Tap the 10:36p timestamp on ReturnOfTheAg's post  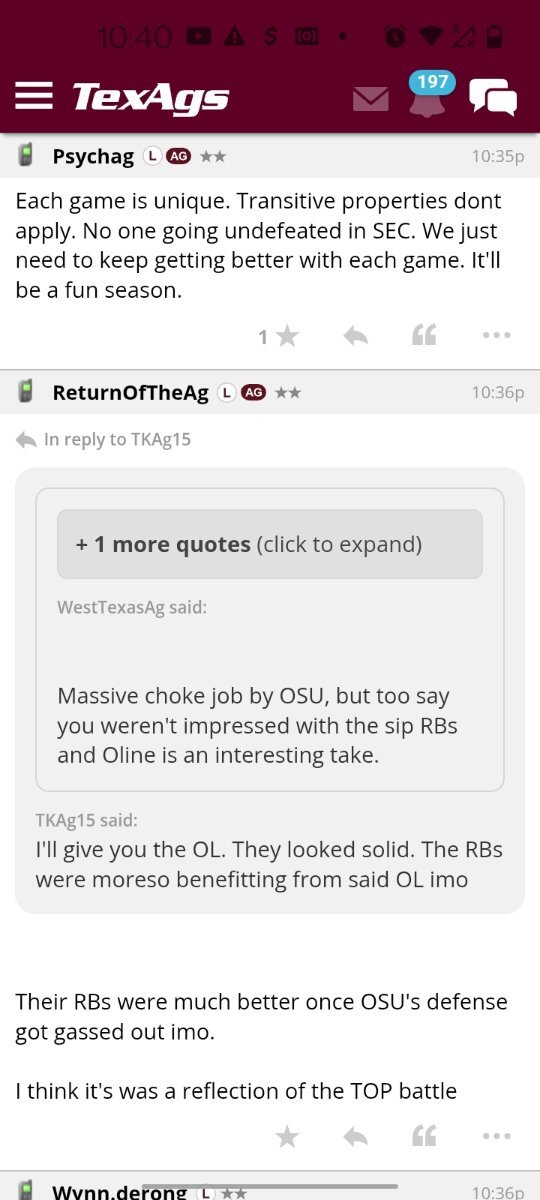pos(498,393)
